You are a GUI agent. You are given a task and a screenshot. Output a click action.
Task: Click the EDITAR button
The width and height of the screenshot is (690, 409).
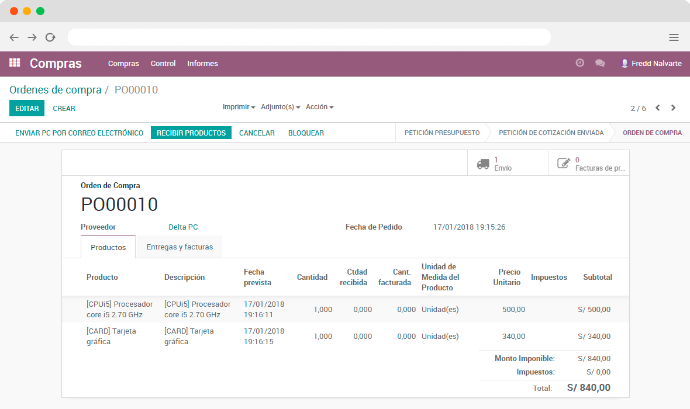pos(27,108)
